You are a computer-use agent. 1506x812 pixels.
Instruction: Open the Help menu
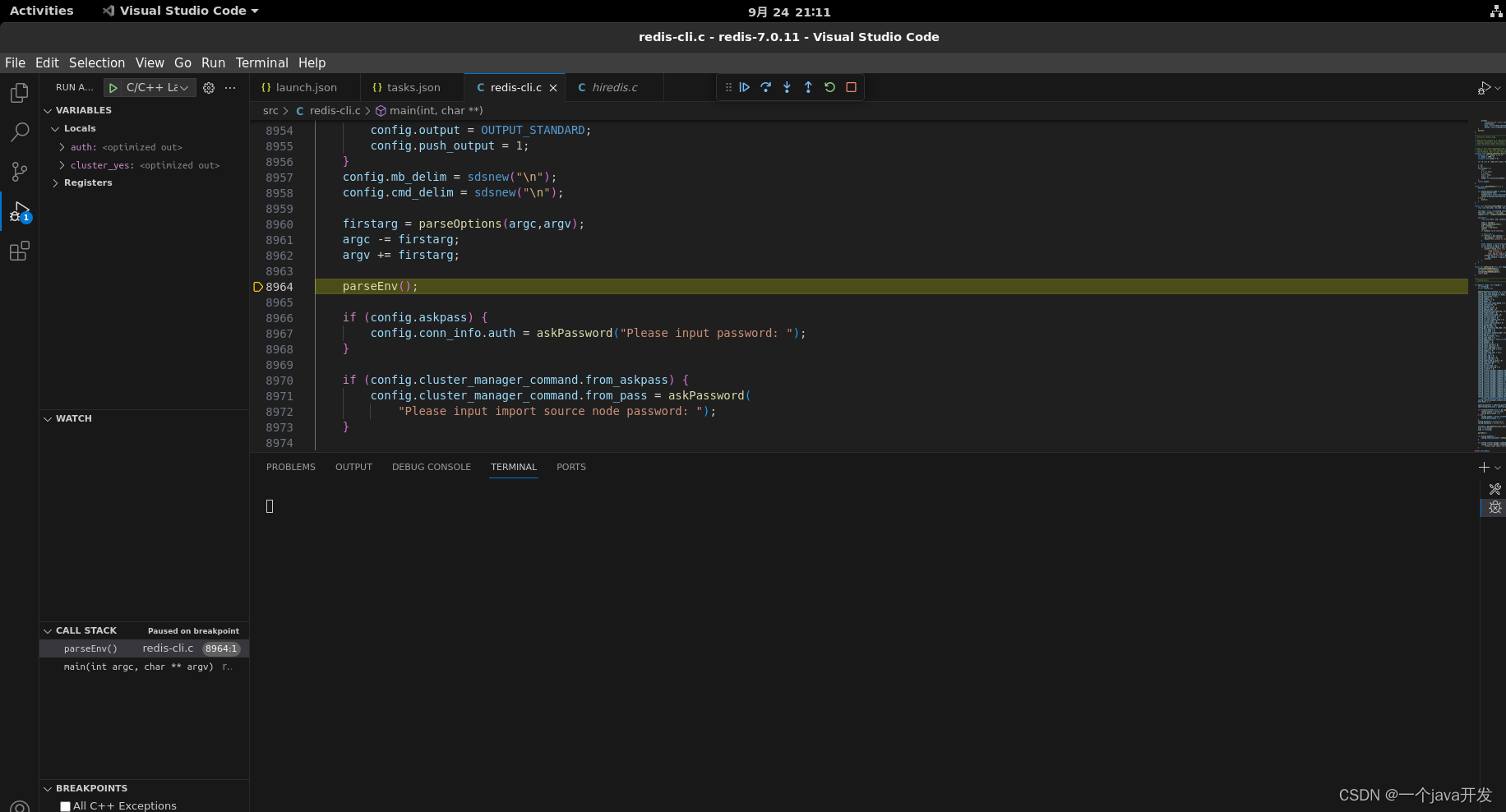tap(312, 63)
